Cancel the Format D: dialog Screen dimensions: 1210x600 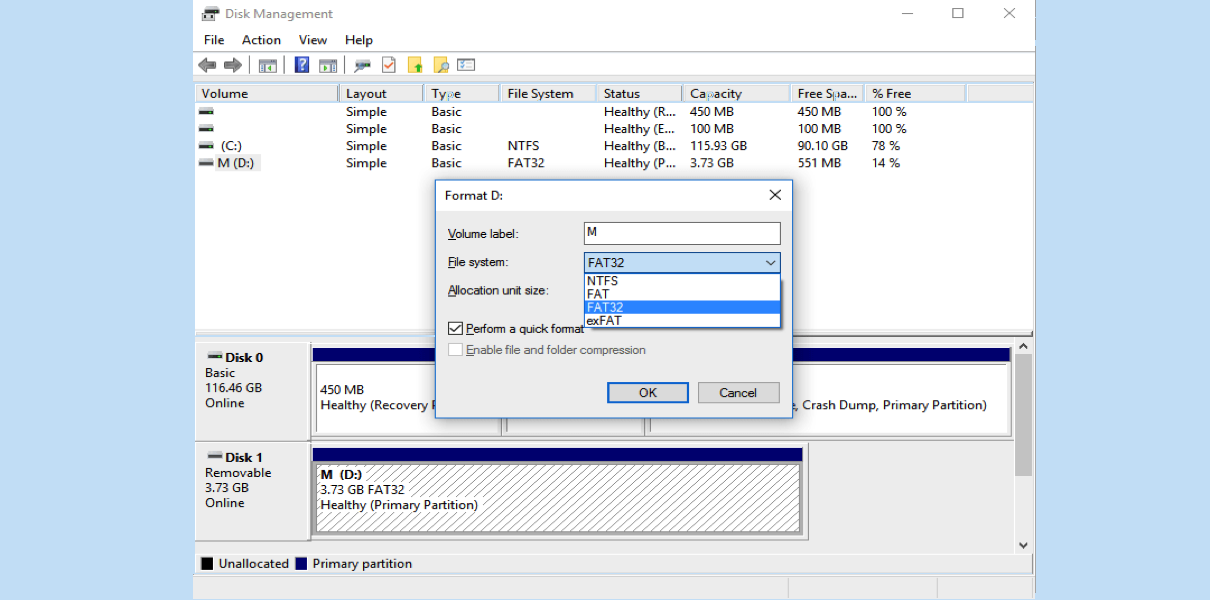[738, 393]
